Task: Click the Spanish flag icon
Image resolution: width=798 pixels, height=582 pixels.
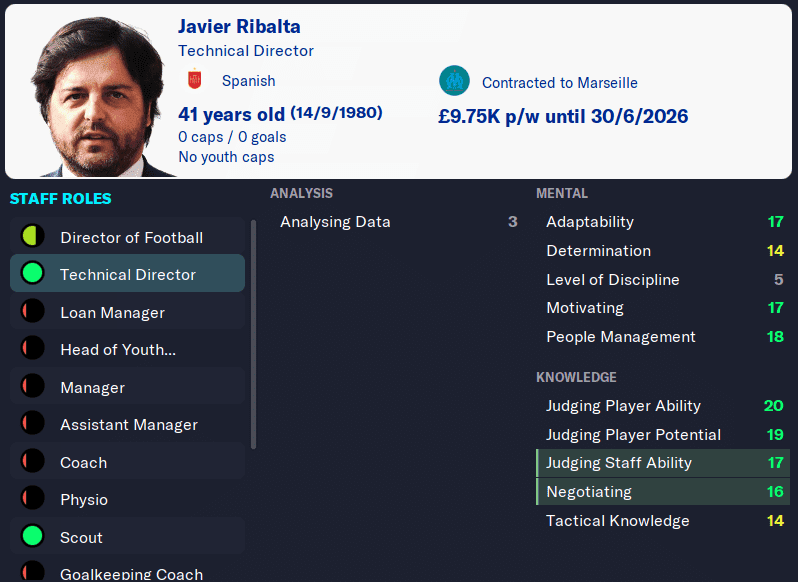Action: pyautogui.click(x=194, y=80)
